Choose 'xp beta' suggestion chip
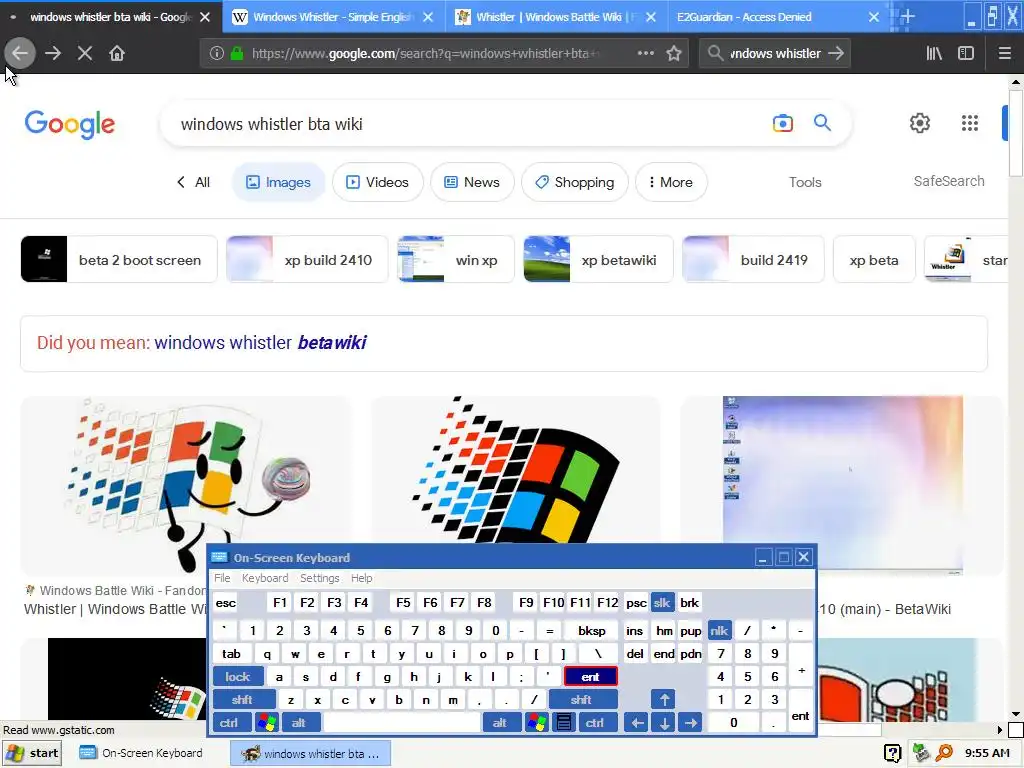The width and height of the screenshot is (1024, 768). coord(874,259)
